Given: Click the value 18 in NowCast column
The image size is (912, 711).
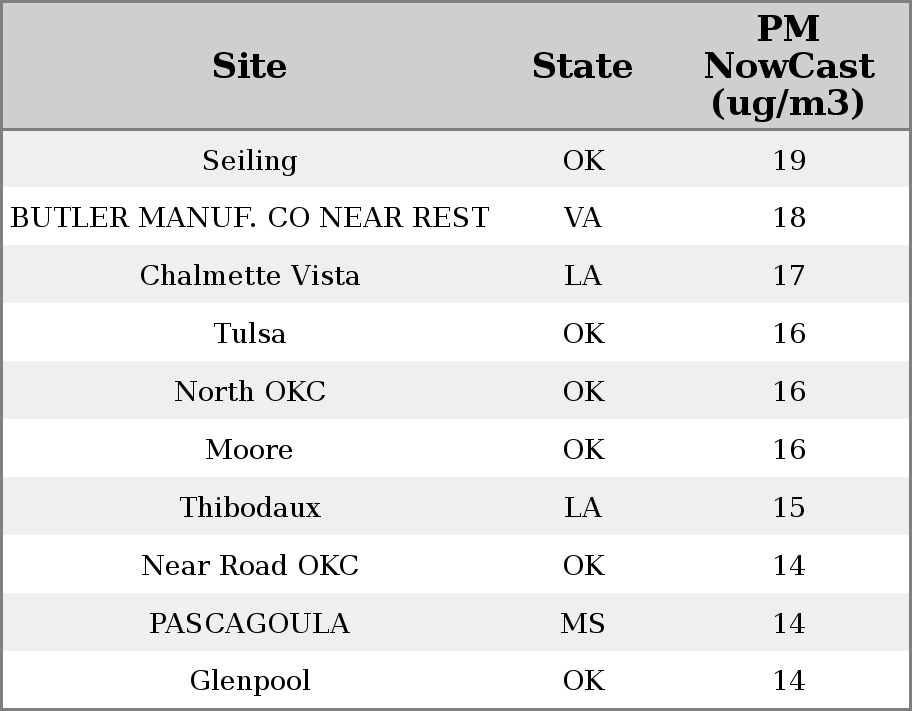Looking at the screenshot, I should 789,218.
